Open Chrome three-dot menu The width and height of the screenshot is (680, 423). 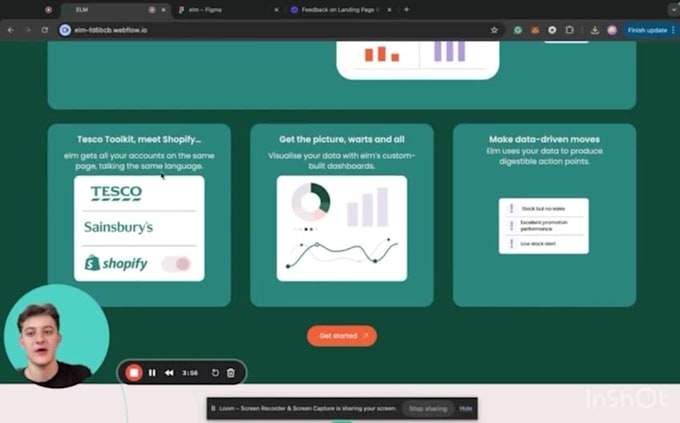[673, 30]
